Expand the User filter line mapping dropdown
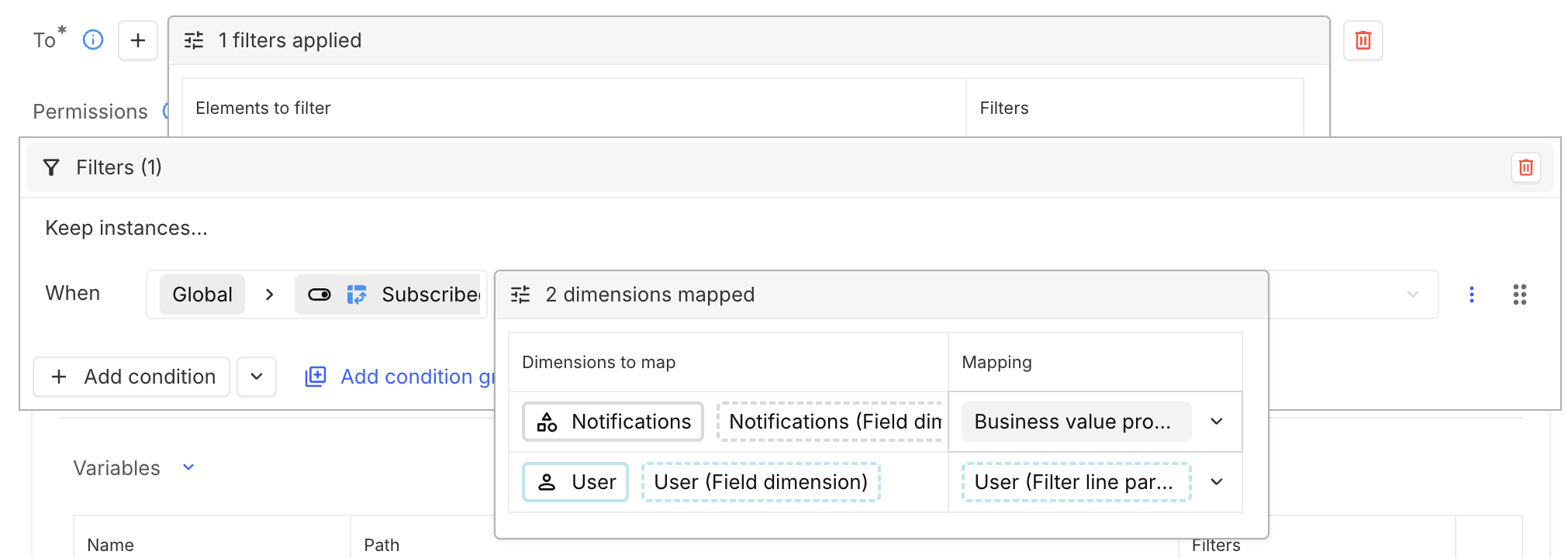 (1216, 482)
